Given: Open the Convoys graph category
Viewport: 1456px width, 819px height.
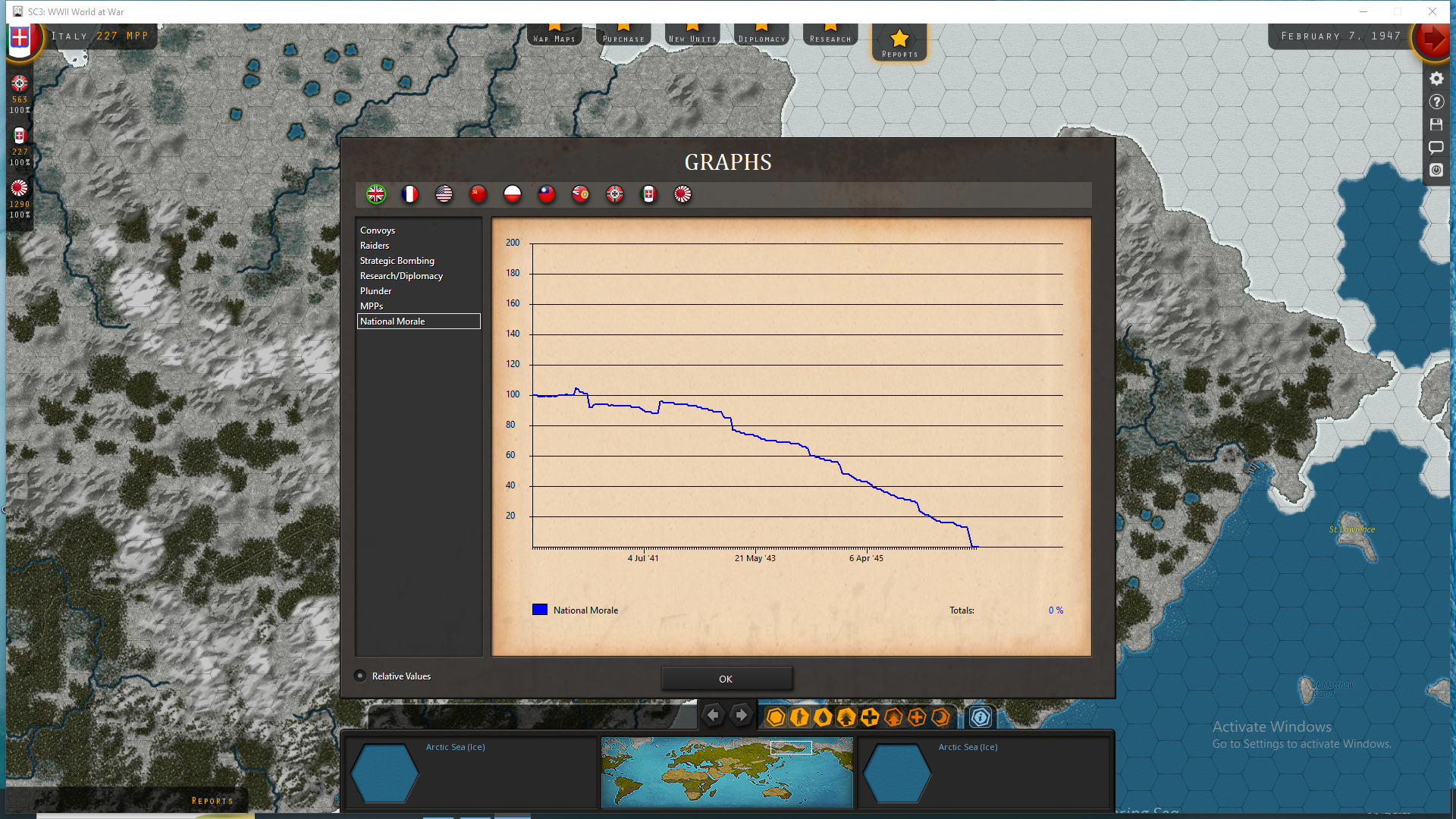Looking at the screenshot, I should [x=378, y=230].
